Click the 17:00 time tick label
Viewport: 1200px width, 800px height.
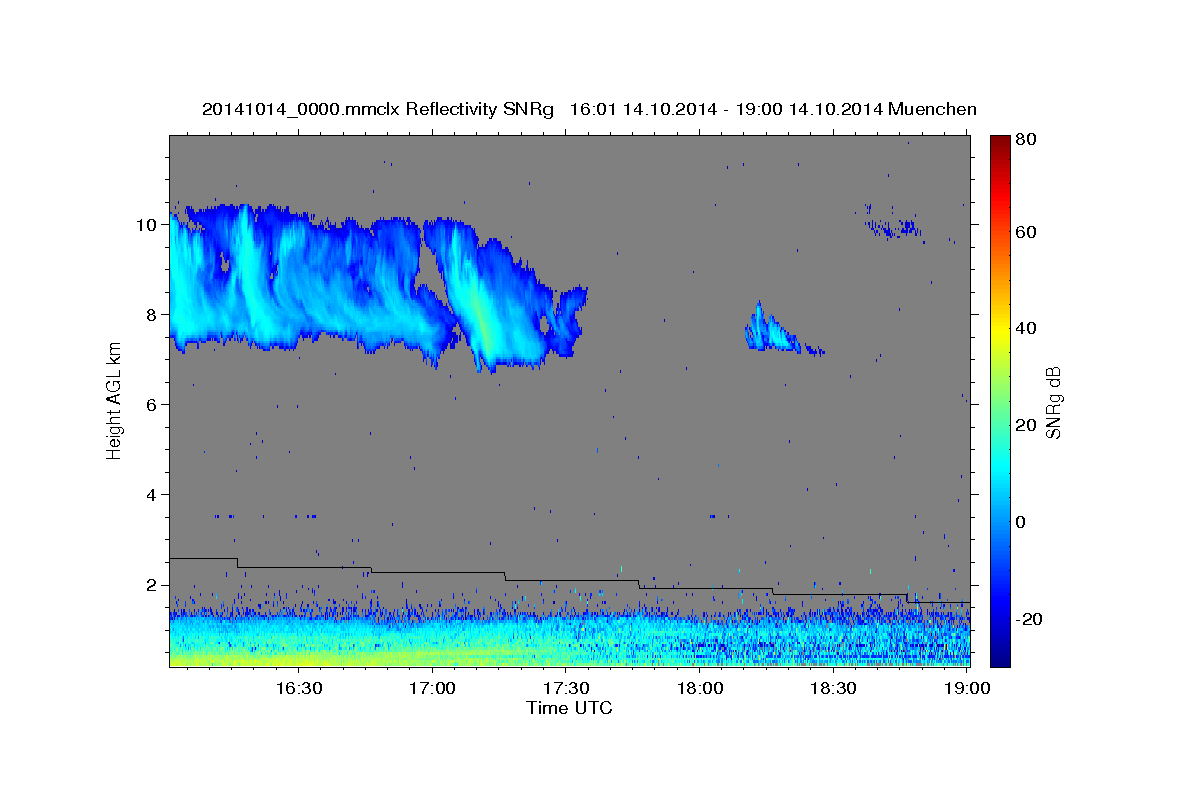[431, 689]
